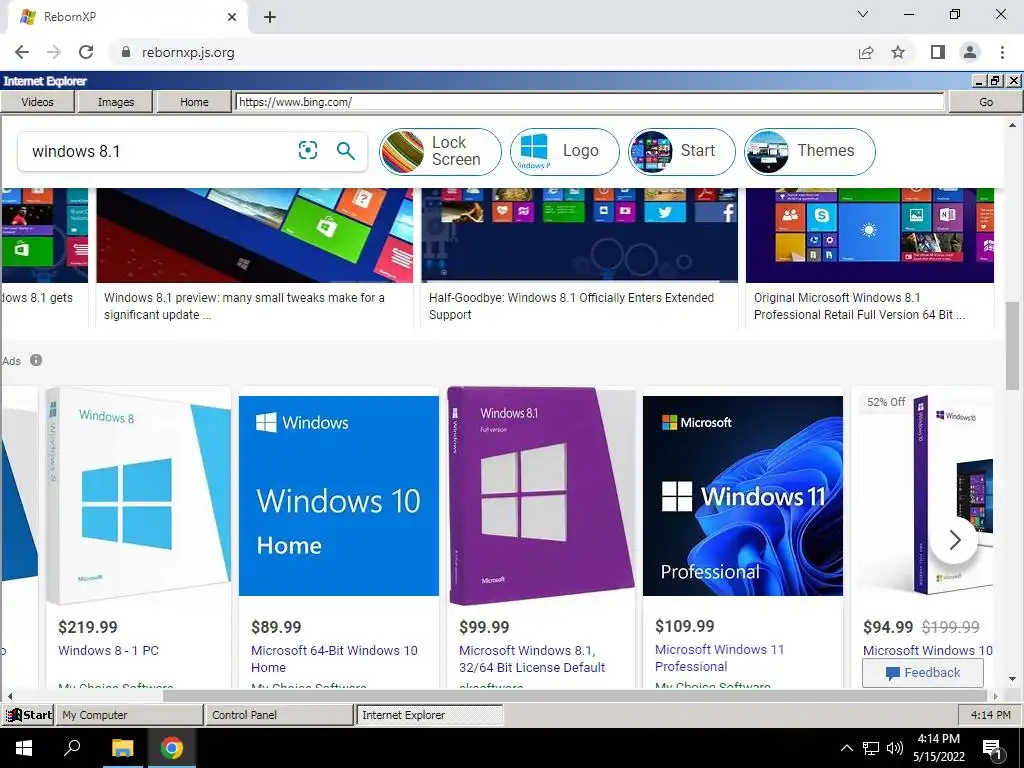Click the 52% Off badge
The height and width of the screenshot is (768, 1024).
click(x=886, y=402)
